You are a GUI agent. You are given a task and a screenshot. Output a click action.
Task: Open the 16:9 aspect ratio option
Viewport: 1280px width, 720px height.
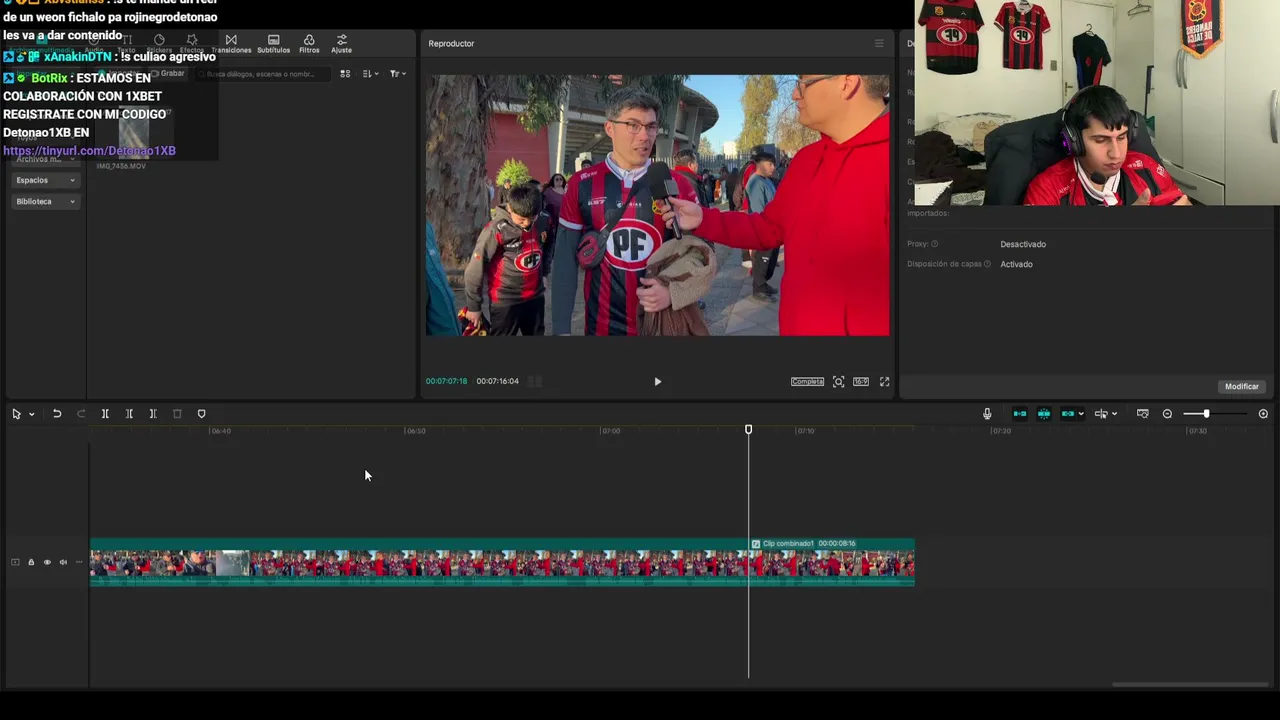click(x=860, y=381)
